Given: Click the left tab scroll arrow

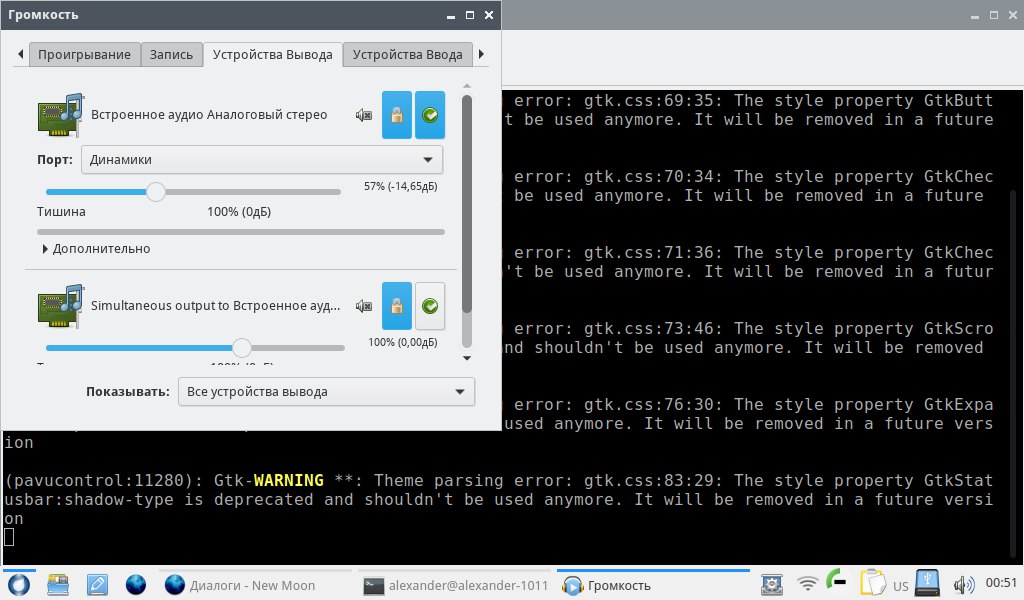Looking at the screenshot, I should 21,54.
